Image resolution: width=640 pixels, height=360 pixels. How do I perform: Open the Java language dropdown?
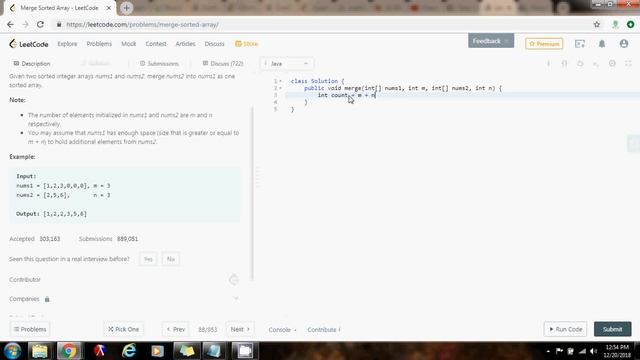tap(287, 64)
